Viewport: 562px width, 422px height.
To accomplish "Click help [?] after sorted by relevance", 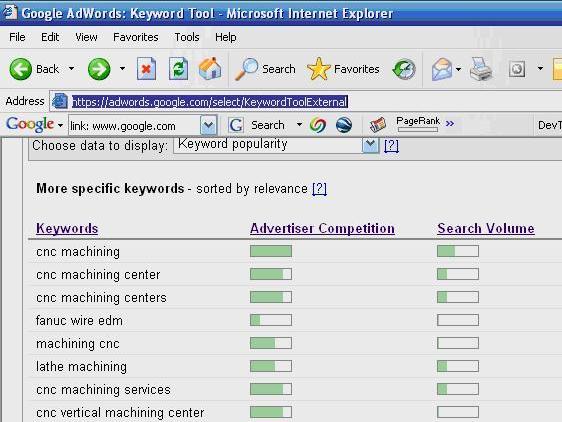I will pos(319,189).
